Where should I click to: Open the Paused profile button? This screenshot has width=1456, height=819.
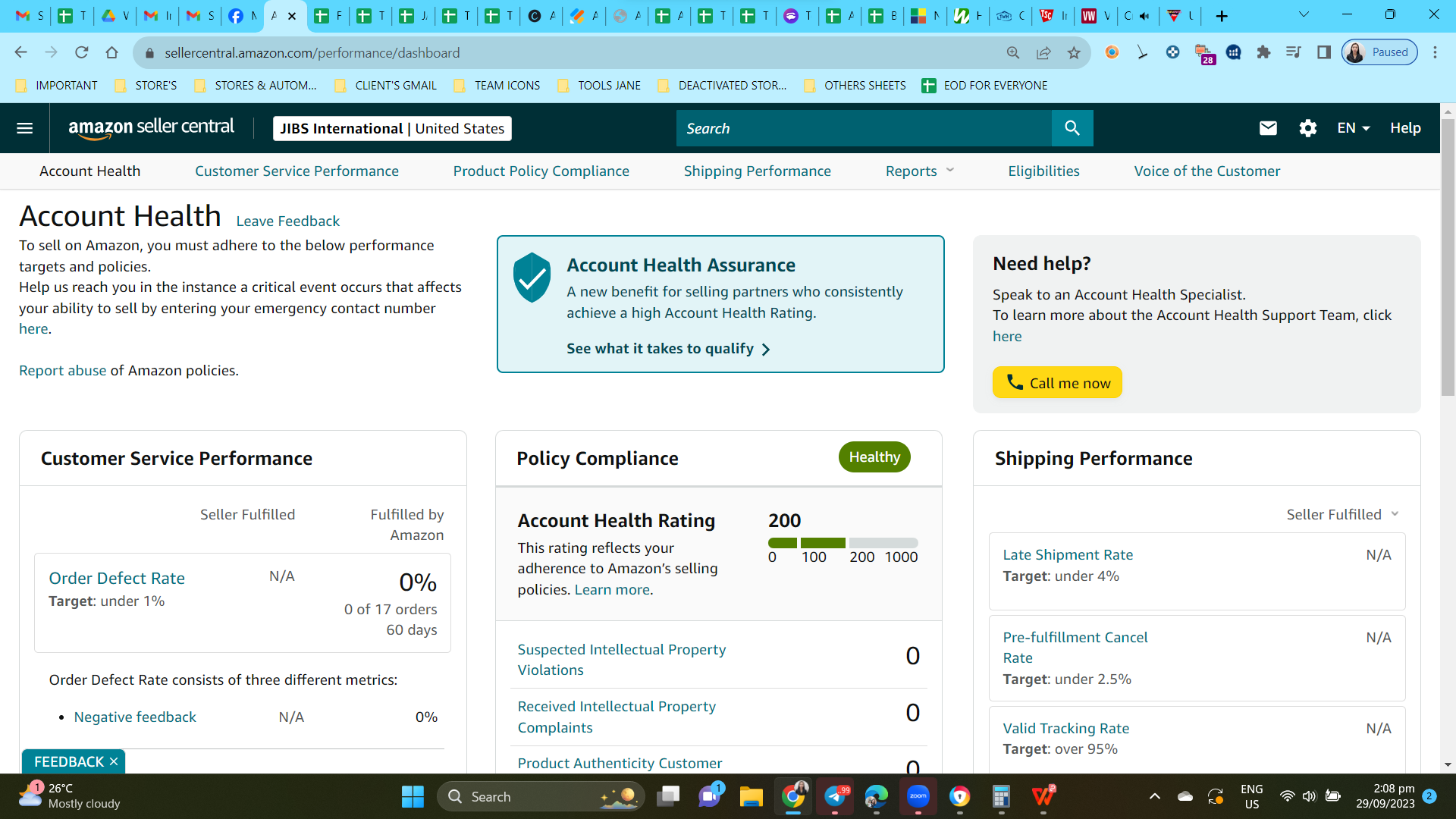[1379, 52]
